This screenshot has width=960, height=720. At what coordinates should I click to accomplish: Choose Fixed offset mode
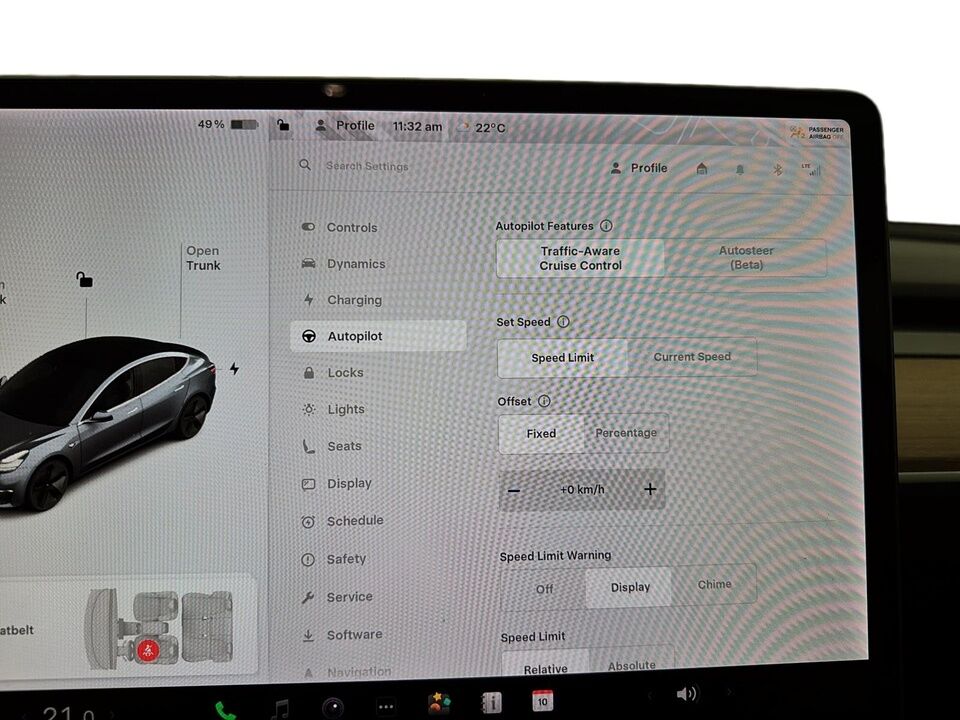541,433
